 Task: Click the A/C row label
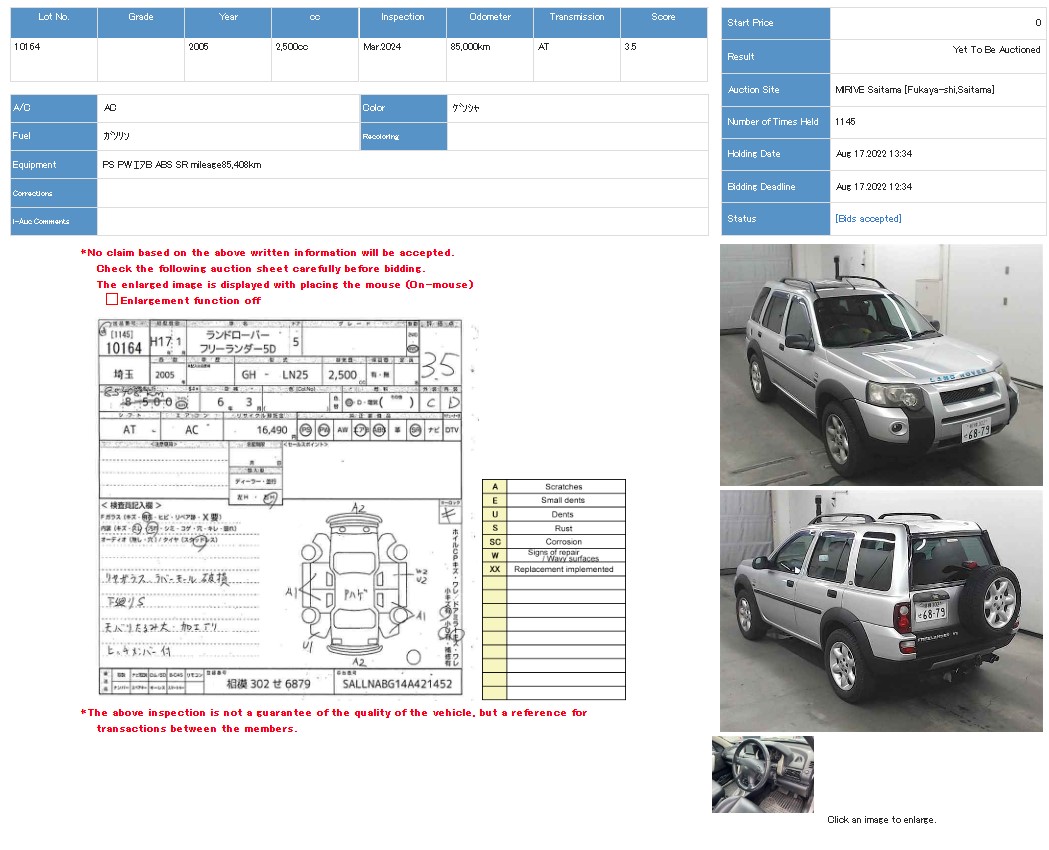[54, 108]
